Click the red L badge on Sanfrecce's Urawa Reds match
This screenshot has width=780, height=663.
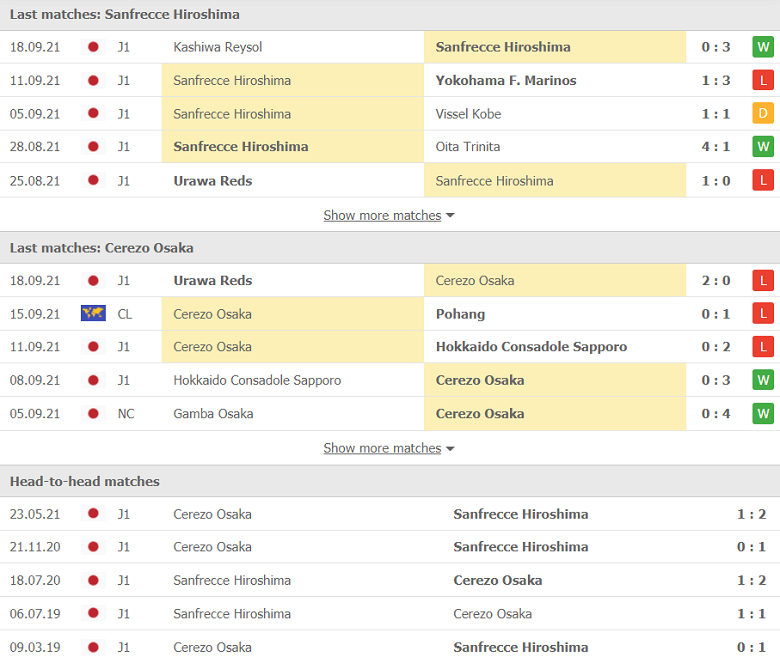(763, 181)
